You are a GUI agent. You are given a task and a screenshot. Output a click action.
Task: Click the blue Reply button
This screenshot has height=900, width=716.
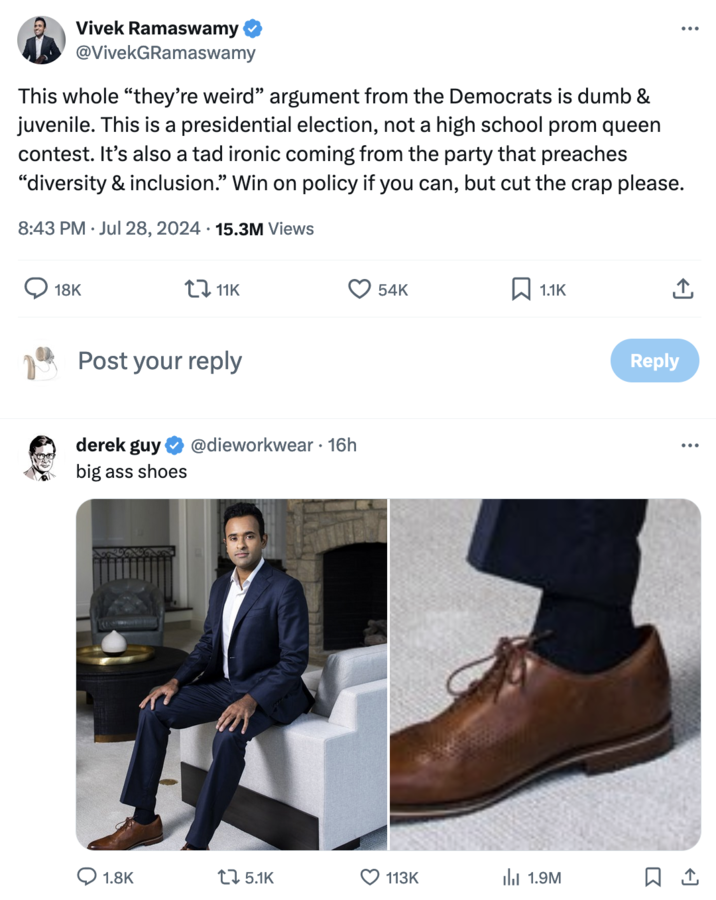pyautogui.click(x=654, y=361)
